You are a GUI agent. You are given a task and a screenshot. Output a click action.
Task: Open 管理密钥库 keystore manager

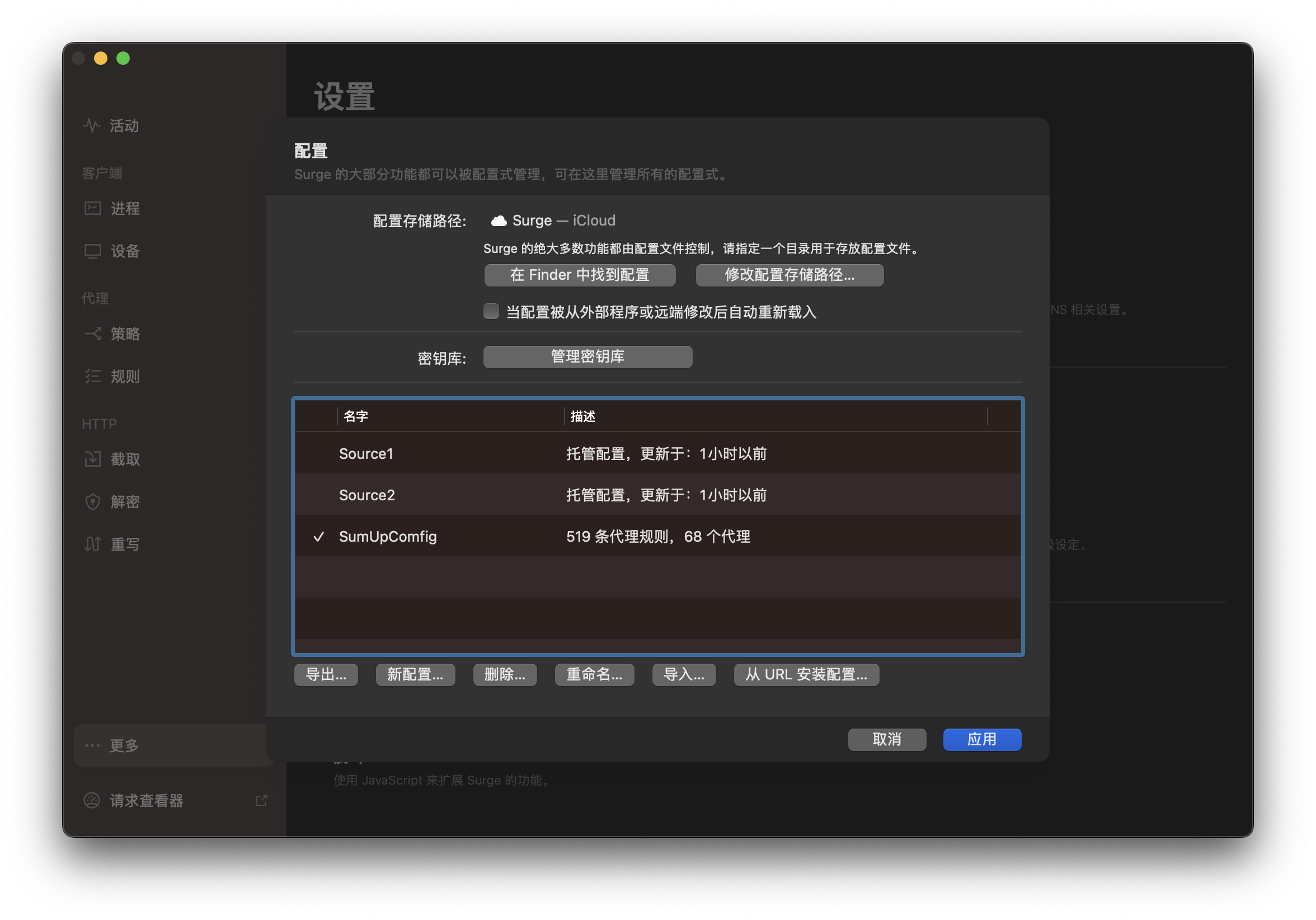tap(587, 356)
